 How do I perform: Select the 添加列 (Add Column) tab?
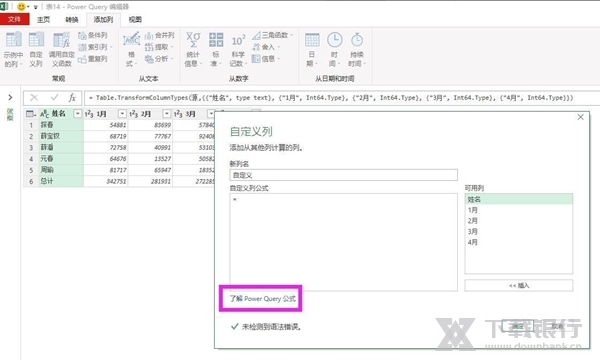coord(103,20)
